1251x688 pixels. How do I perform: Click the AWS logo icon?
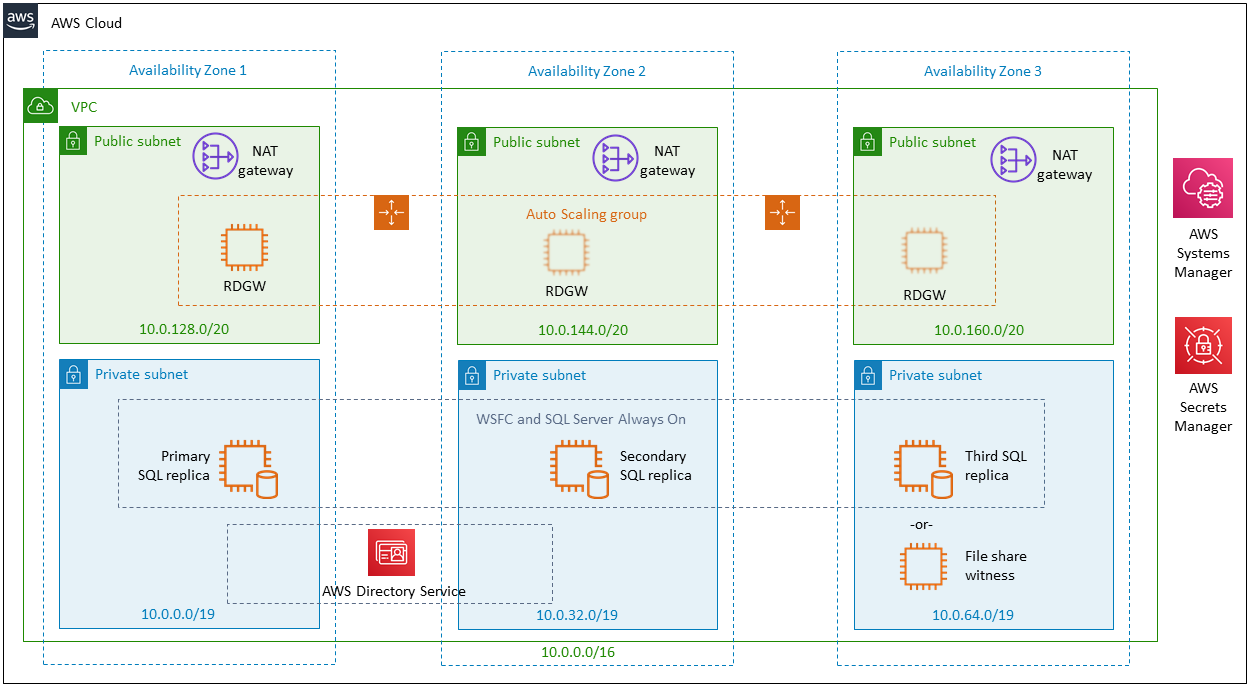click(20, 20)
